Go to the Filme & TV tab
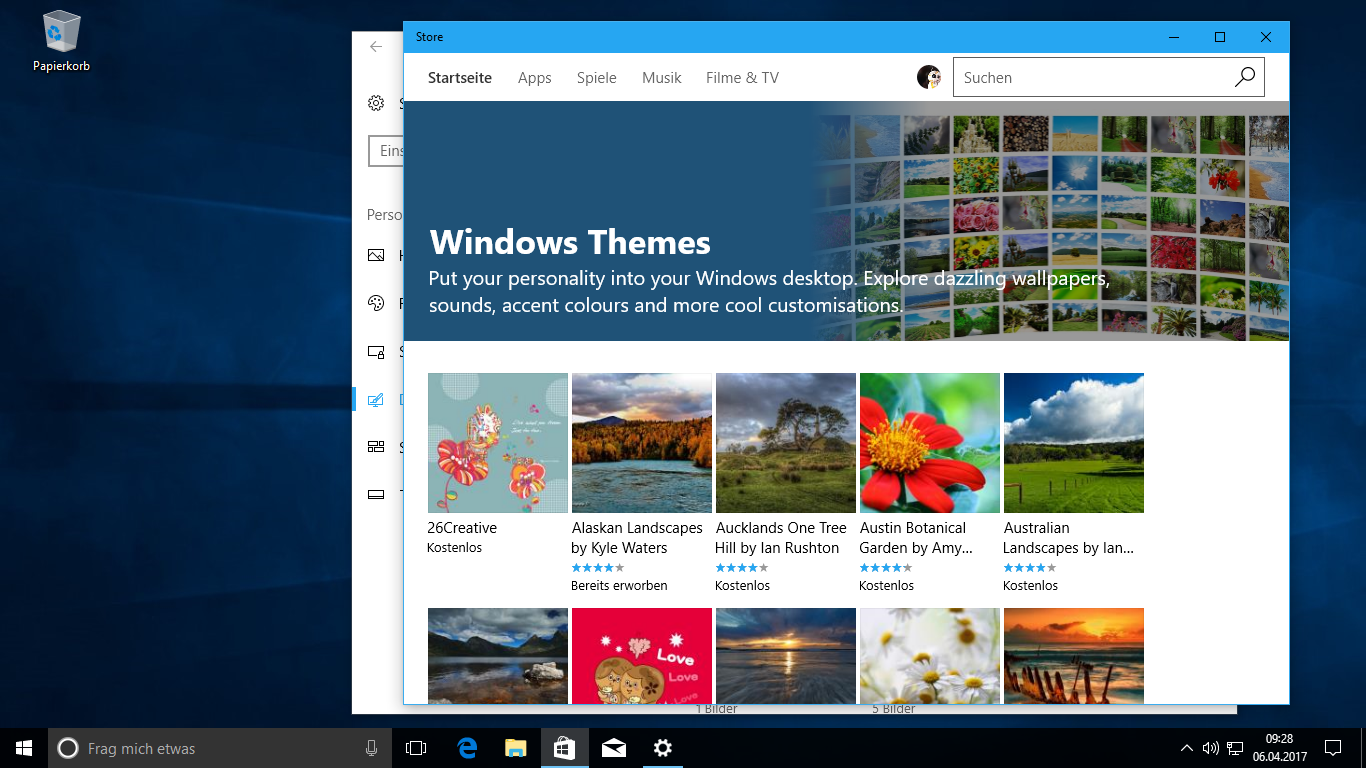Viewport: 1366px width, 768px height. click(742, 78)
